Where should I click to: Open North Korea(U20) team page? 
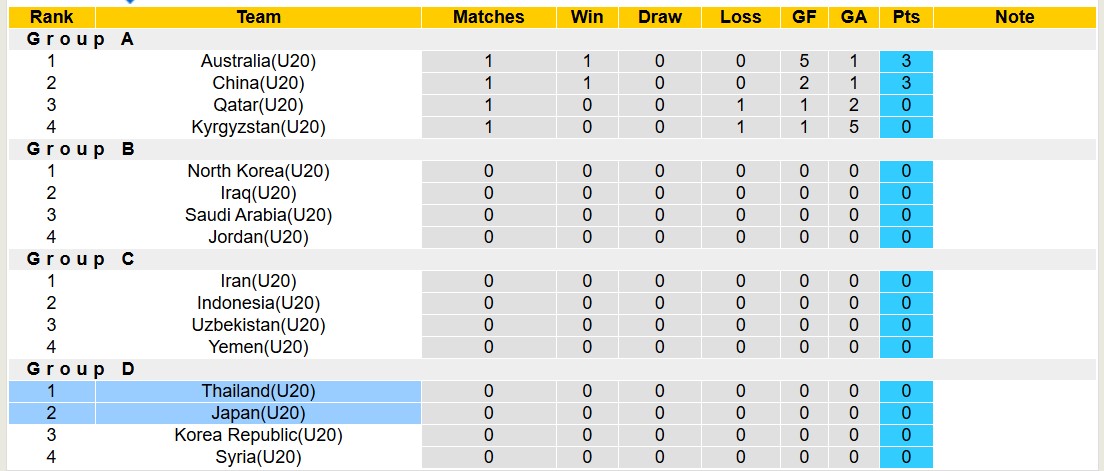pos(258,171)
